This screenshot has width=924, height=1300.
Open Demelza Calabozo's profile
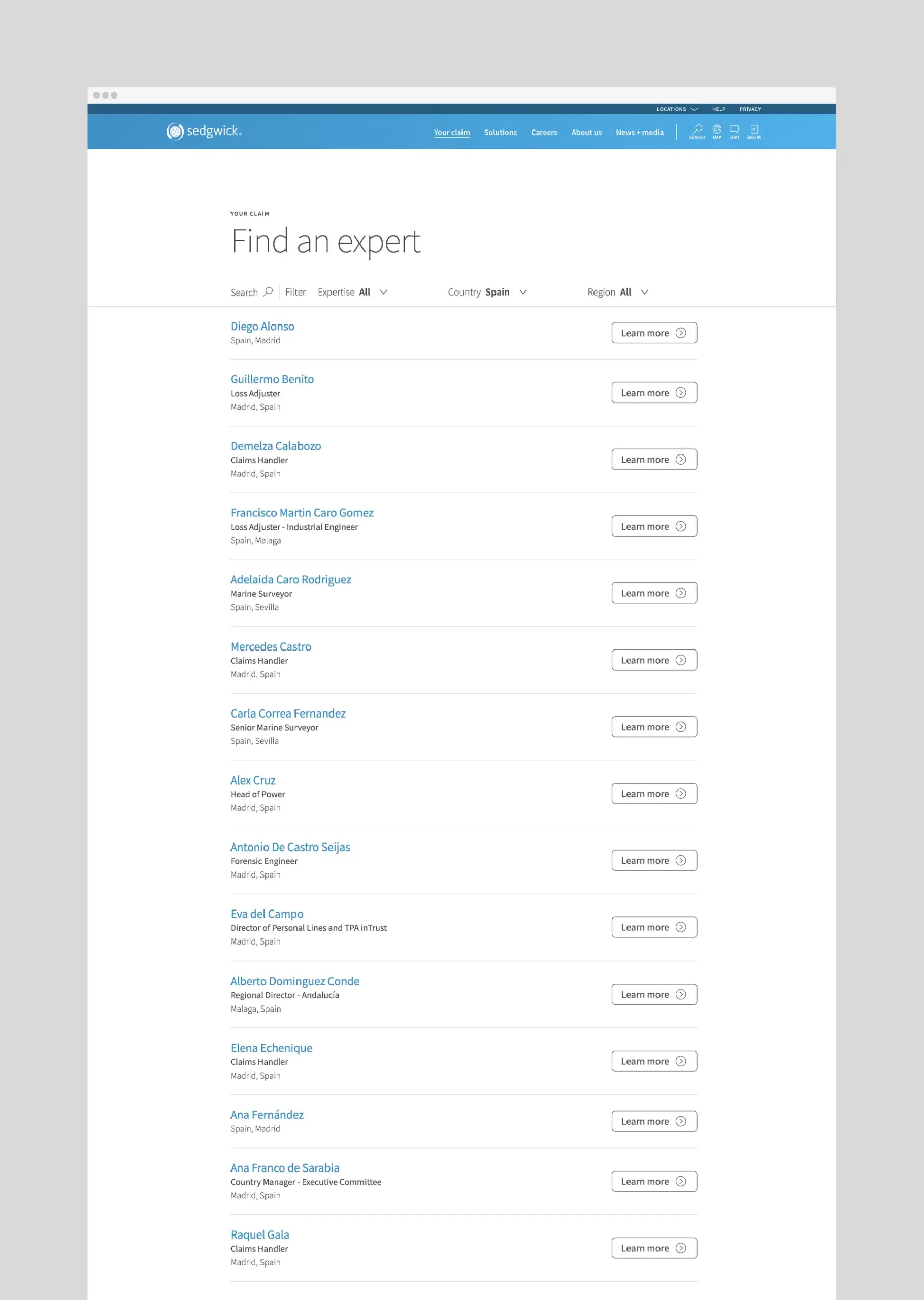point(275,445)
